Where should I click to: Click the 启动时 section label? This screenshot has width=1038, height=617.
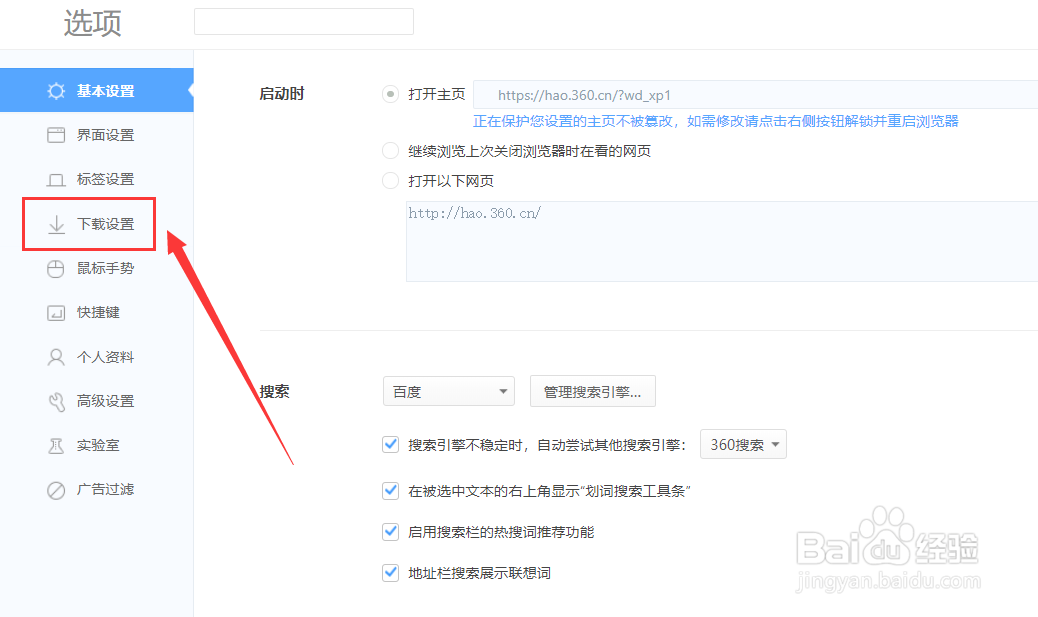(x=282, y=94)
